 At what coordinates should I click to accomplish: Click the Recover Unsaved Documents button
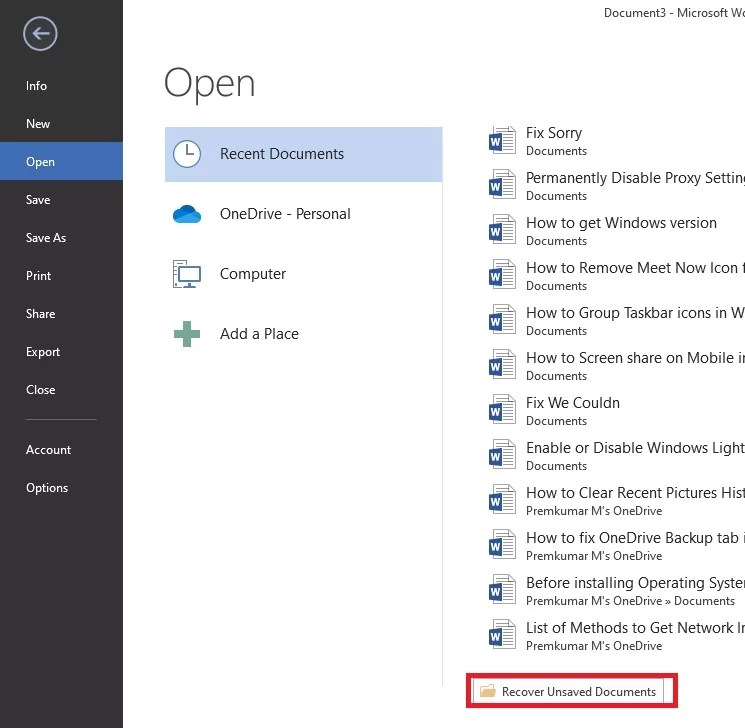(568, 691)
